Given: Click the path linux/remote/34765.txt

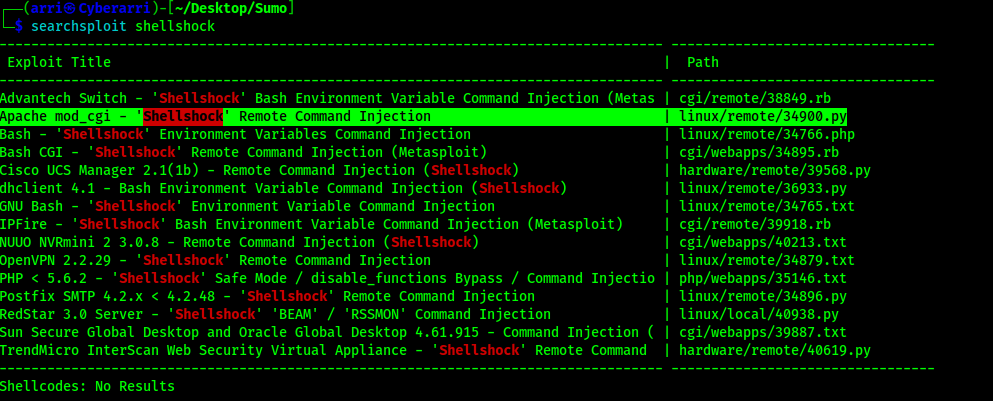Looking at the screenshot, I should (767, 206).
